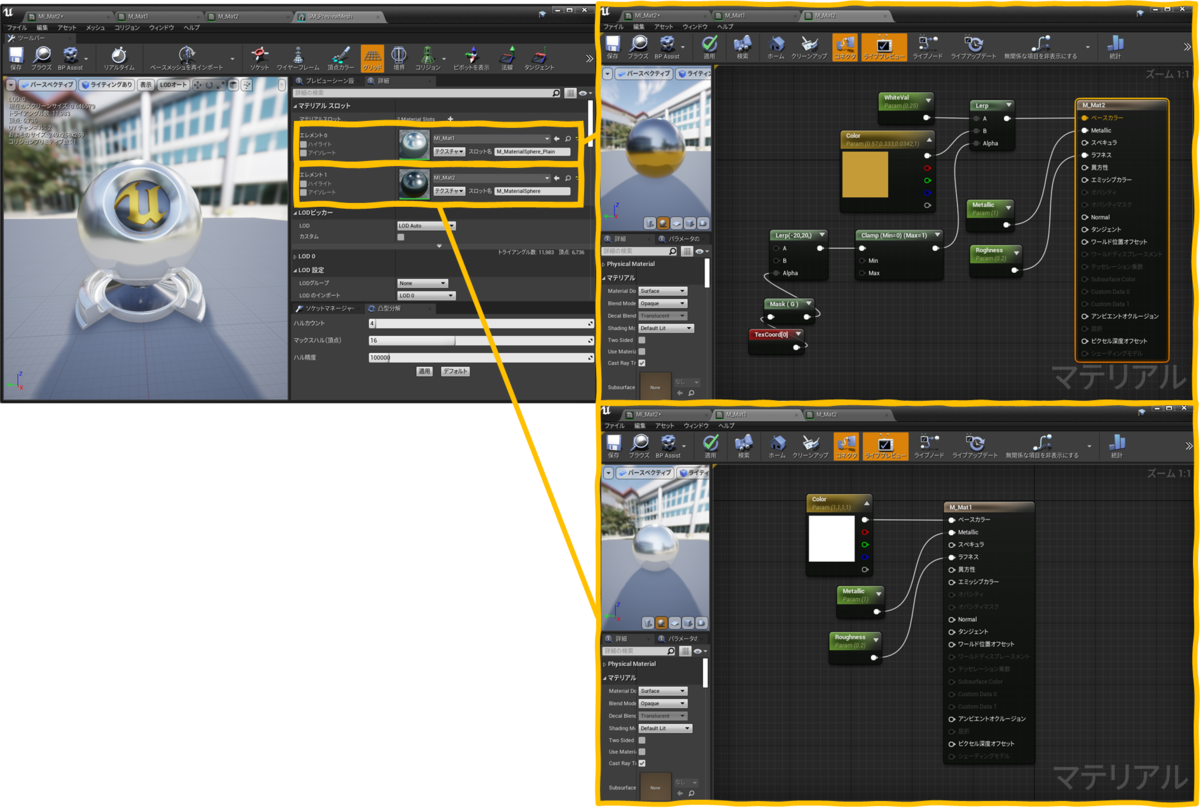Open the Element 0 M_Mat1 material dropdown
The image size is (1200, 808).
pos(491,139)
